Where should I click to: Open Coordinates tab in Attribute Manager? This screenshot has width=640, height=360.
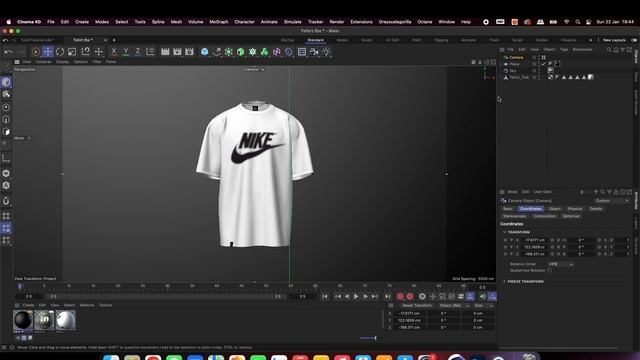tap(531, 209)
